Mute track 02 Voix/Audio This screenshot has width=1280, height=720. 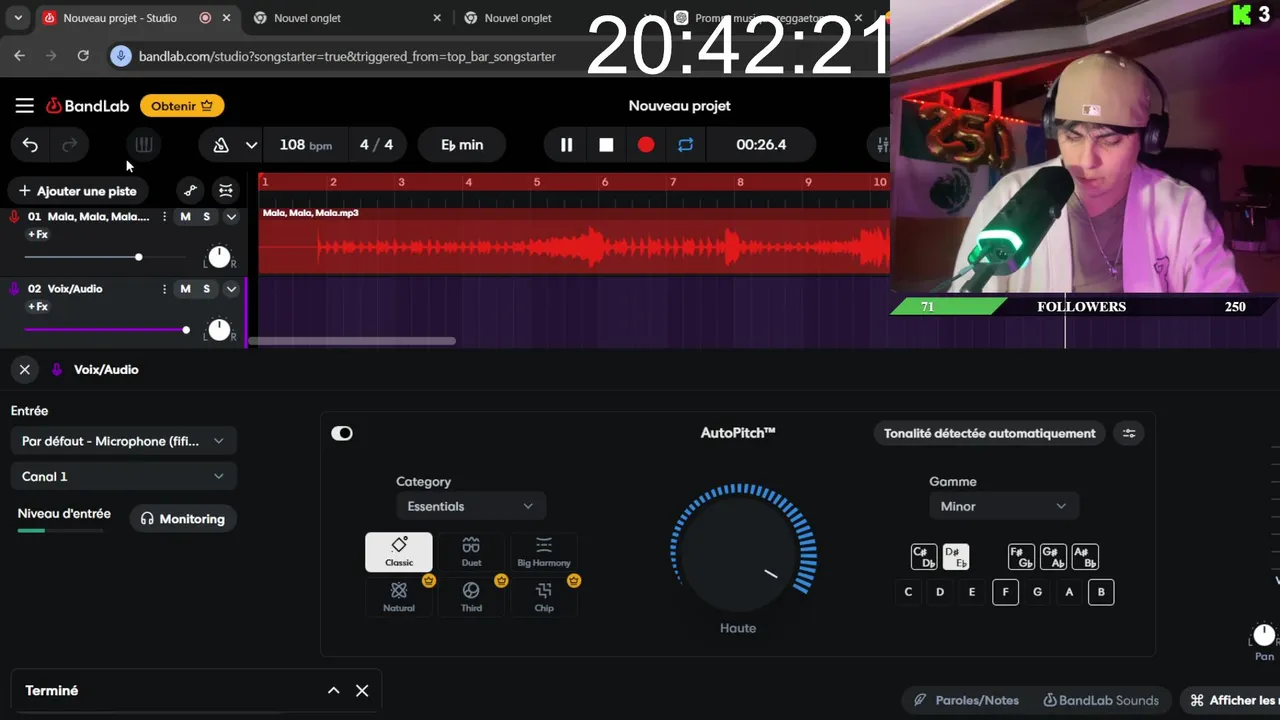tap(185, 289)
